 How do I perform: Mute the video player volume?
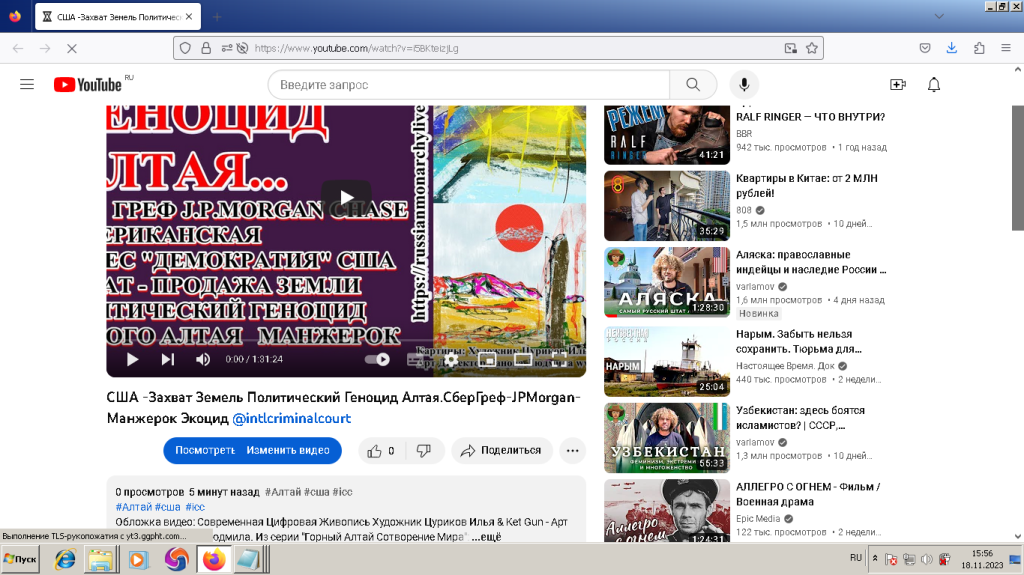pyautogui.click(x=203, y=359)
